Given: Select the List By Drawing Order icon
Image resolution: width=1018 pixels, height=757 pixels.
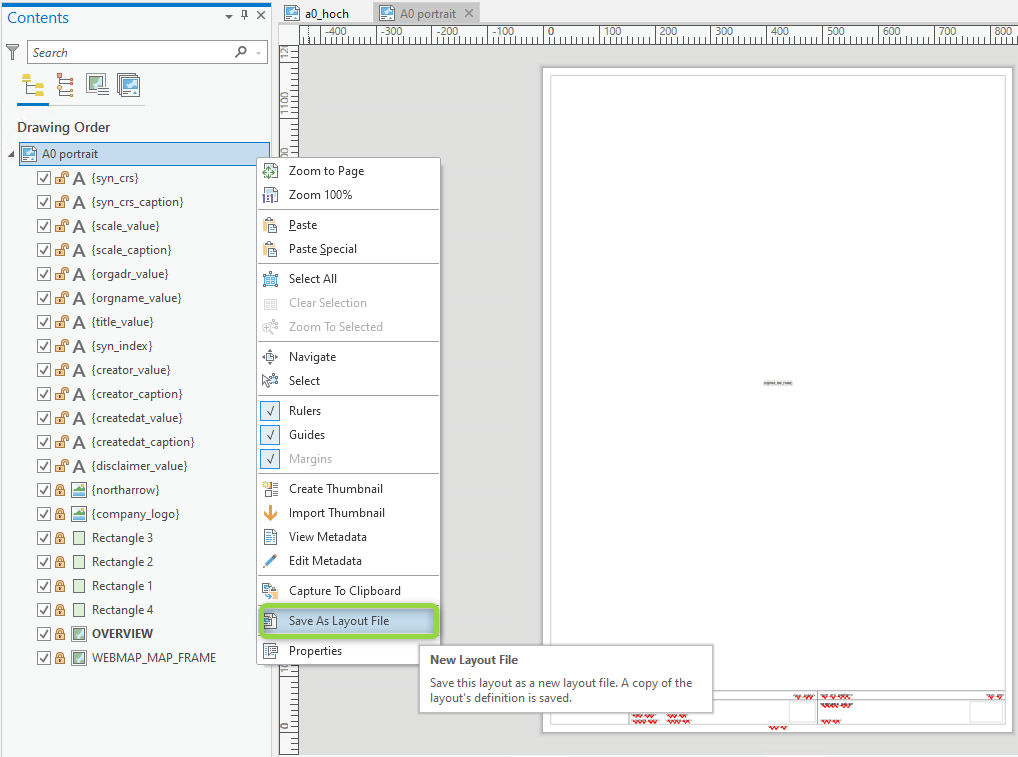Looking at the screenshot, I should [x=31, y=86].
